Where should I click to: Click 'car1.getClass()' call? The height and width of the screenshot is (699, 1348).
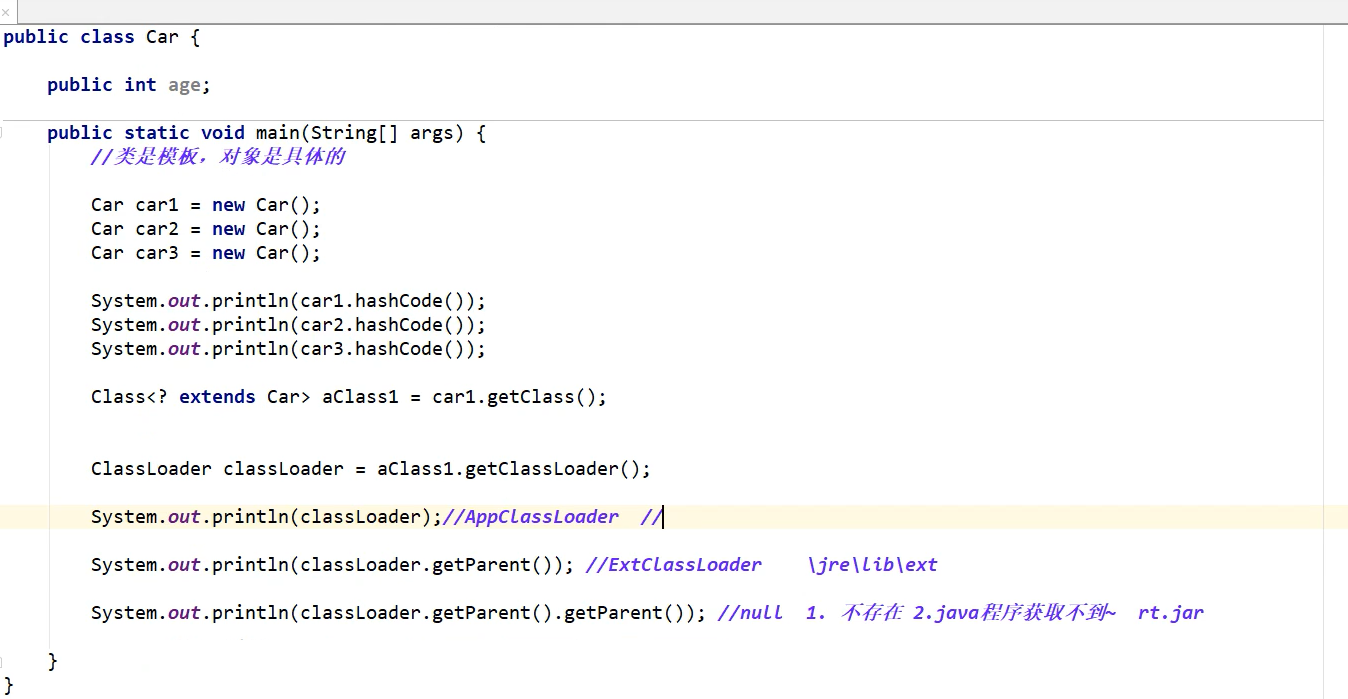tap(515, 397)
